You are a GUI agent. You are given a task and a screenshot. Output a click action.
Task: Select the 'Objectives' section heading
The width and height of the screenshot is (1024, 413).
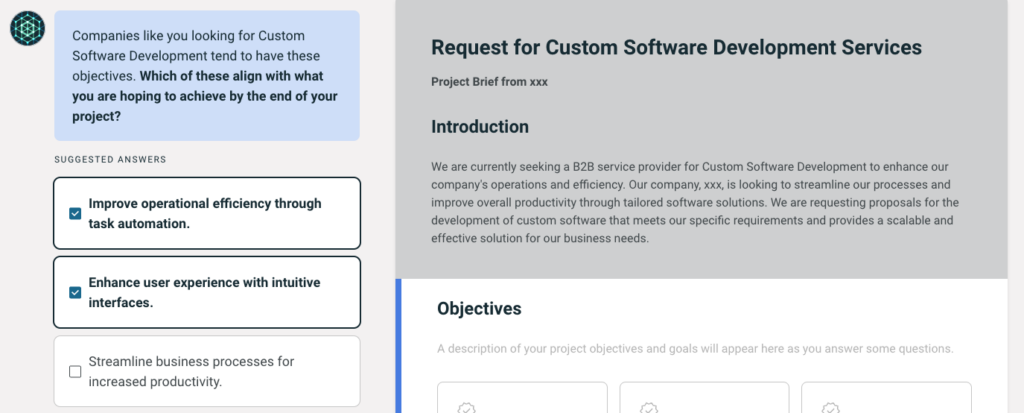click(x=479, y=308)
